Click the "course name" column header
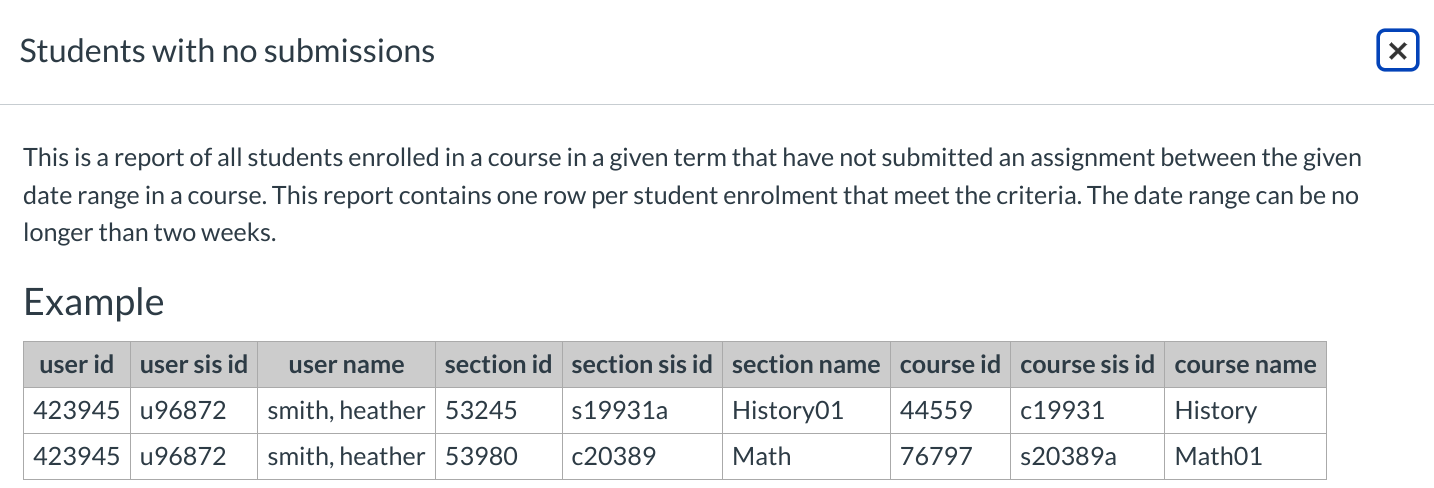This screenshot has height=488, width=1434. pos(1245,365)
